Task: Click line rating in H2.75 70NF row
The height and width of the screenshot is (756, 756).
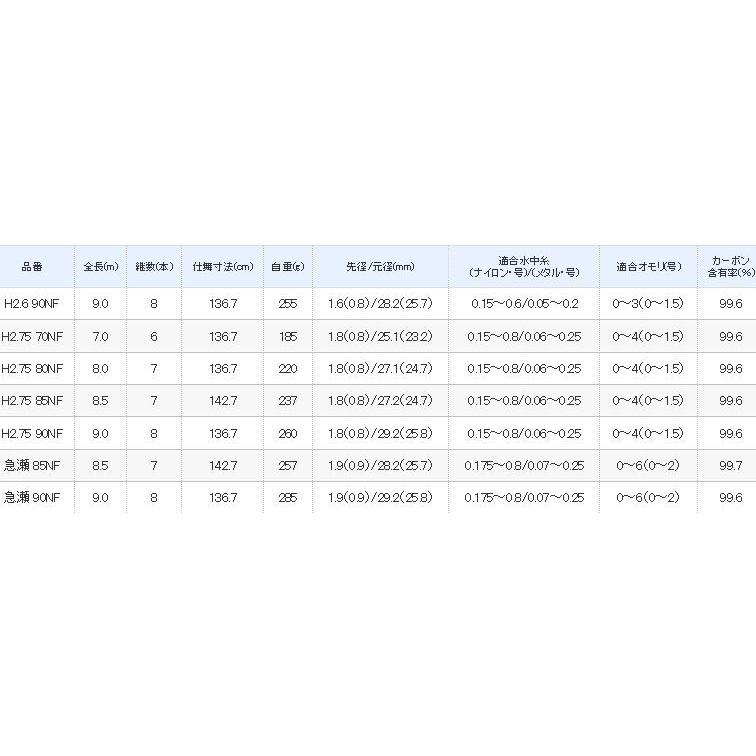Action: [525, 337]
